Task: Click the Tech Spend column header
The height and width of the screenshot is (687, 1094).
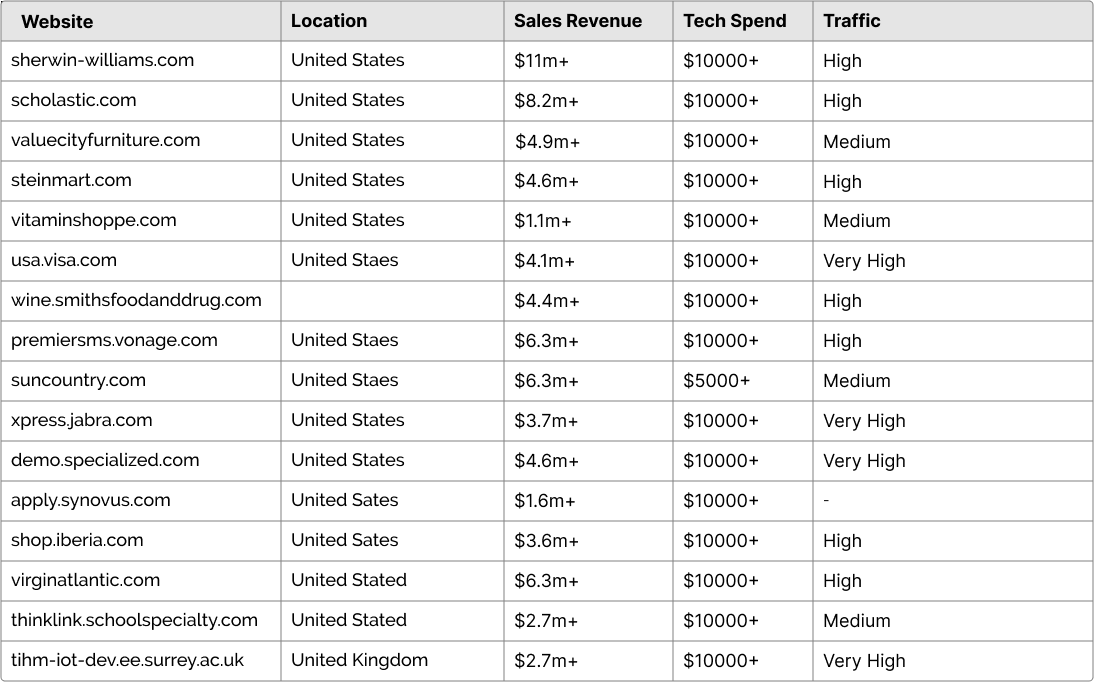Action: (735, 21)
